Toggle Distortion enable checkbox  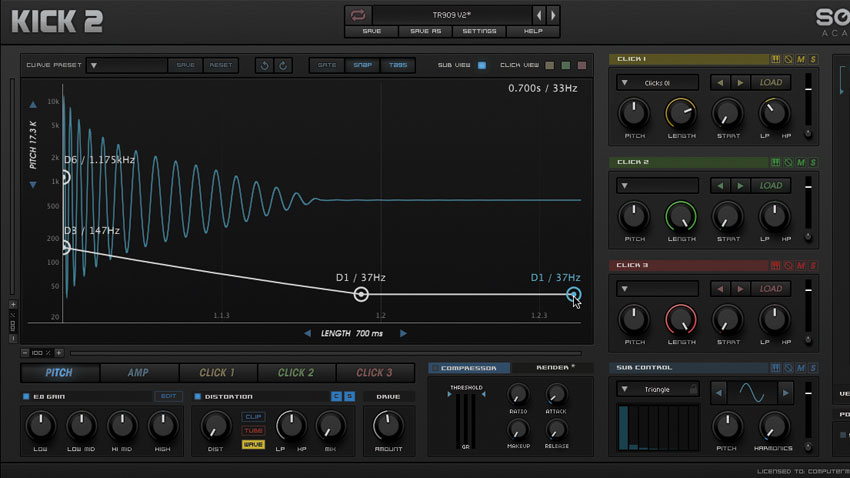tap(197, 397)
